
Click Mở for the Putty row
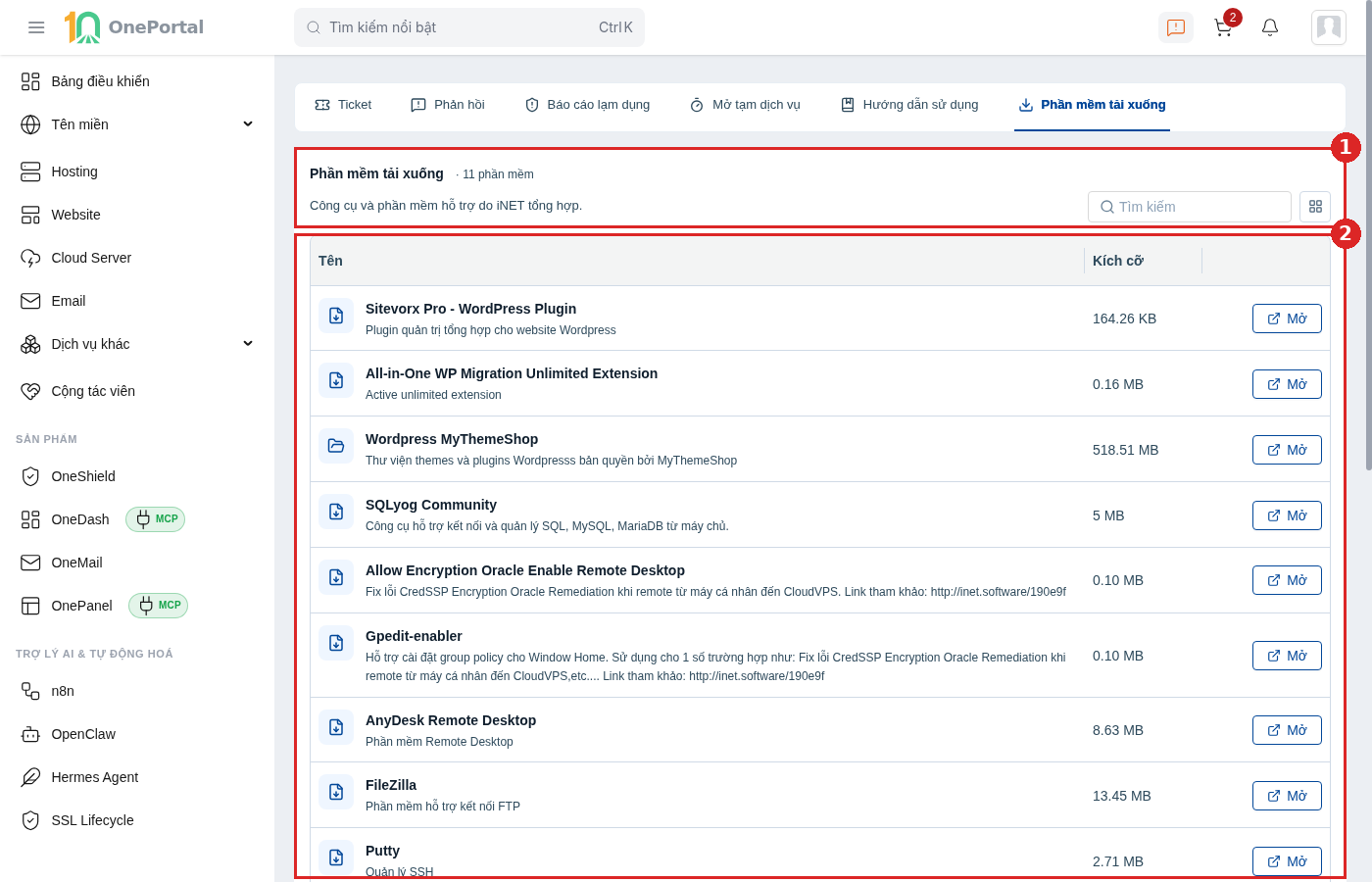[1287, 861]
